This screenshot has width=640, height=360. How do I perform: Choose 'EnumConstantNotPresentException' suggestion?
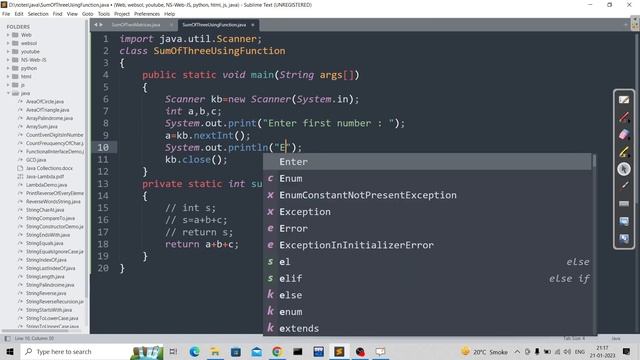tap(427, 196)
